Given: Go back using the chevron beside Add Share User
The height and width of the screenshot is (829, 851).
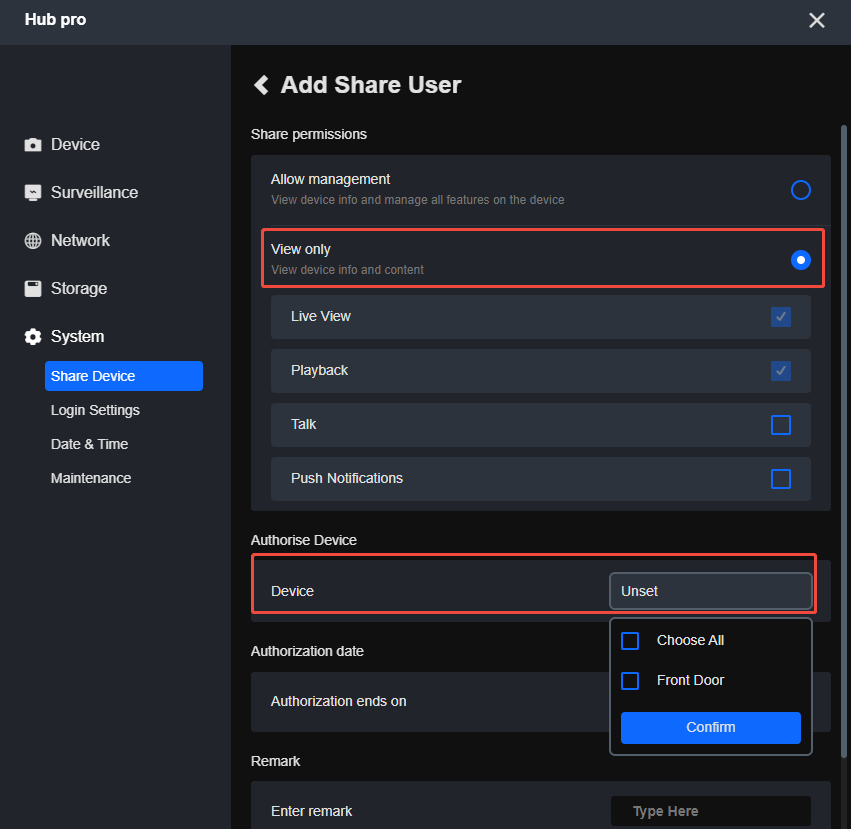Looking at the screenshot, I should coord(261,85).
